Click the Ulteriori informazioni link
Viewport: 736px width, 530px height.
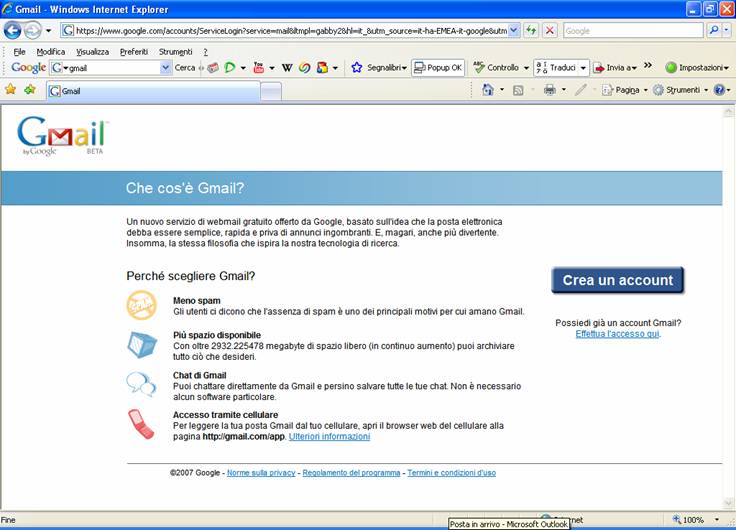[x=329, y=437]
